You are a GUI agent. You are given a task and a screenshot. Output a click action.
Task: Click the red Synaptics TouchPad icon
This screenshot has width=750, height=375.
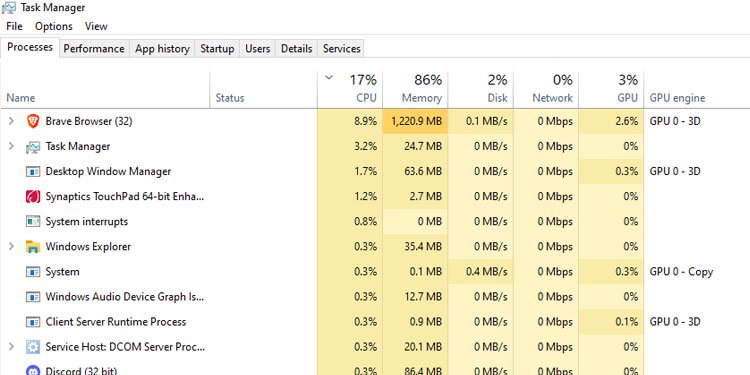(33, 197)
